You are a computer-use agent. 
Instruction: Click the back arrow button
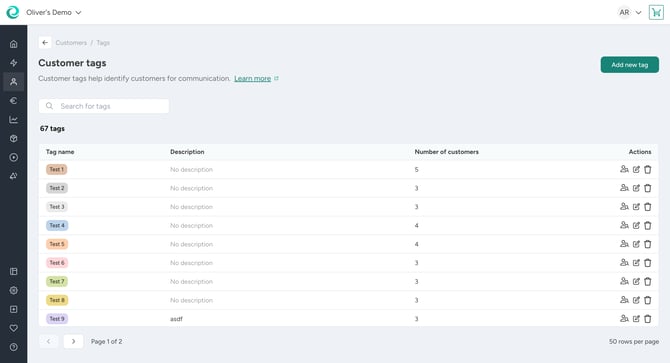(45, 43)
